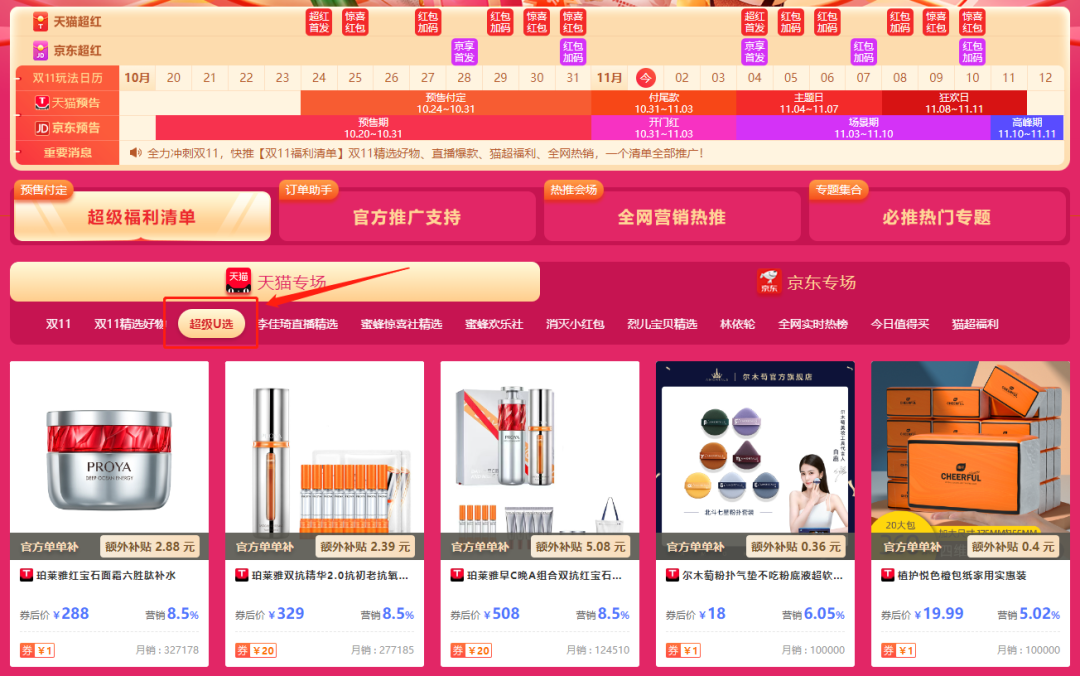Click the 超级福利清单 button
This screenshot has height=676, width=1080.
pyautogui.click(x=142, y=216)
